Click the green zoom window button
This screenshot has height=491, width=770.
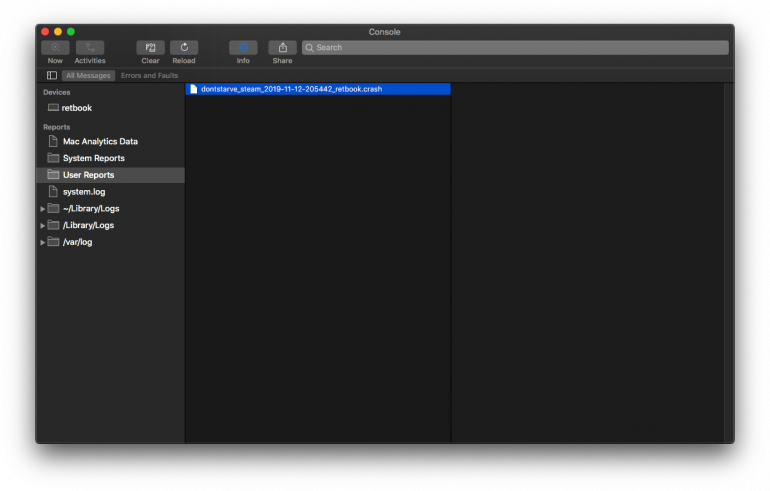(71, 32)
